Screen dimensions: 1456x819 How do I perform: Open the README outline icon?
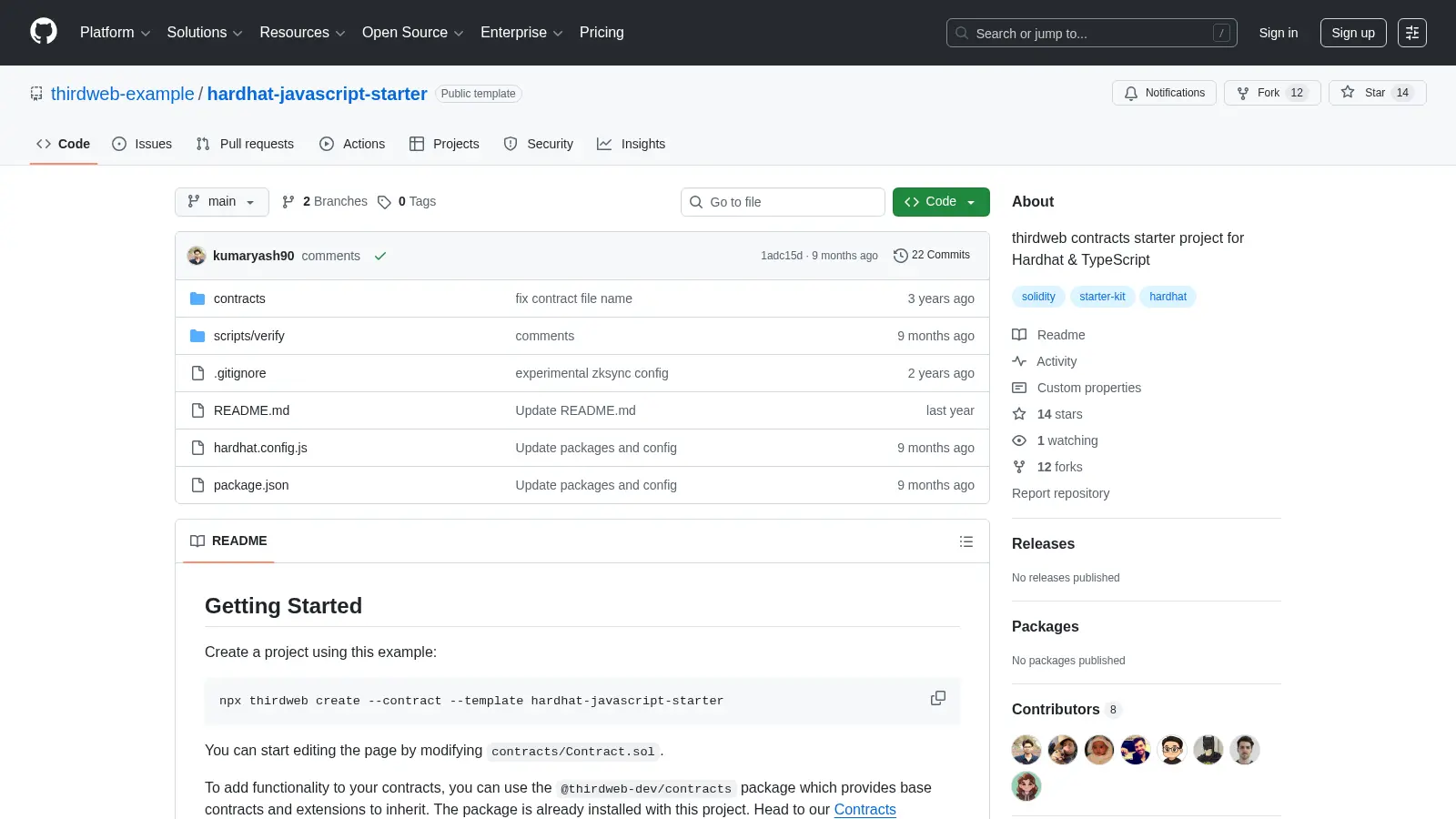pos(966,541)
